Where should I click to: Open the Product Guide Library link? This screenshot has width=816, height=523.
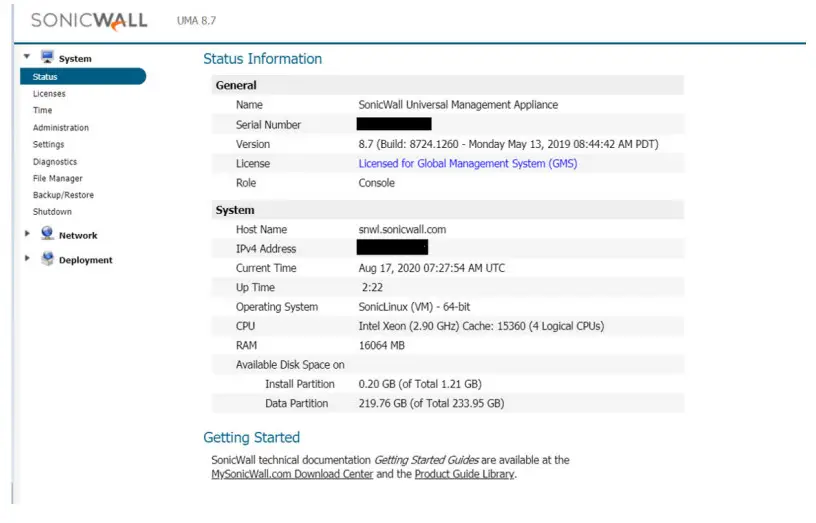[464, 474]
